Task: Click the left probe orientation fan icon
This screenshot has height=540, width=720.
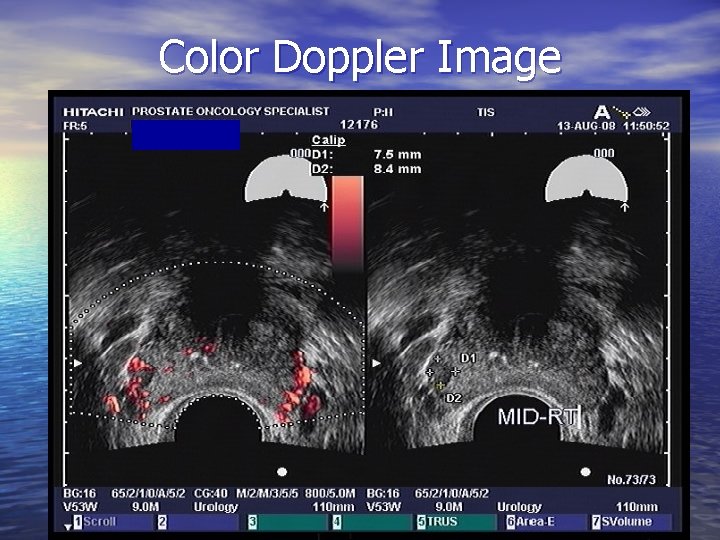Action: click(x=286, y=179)
